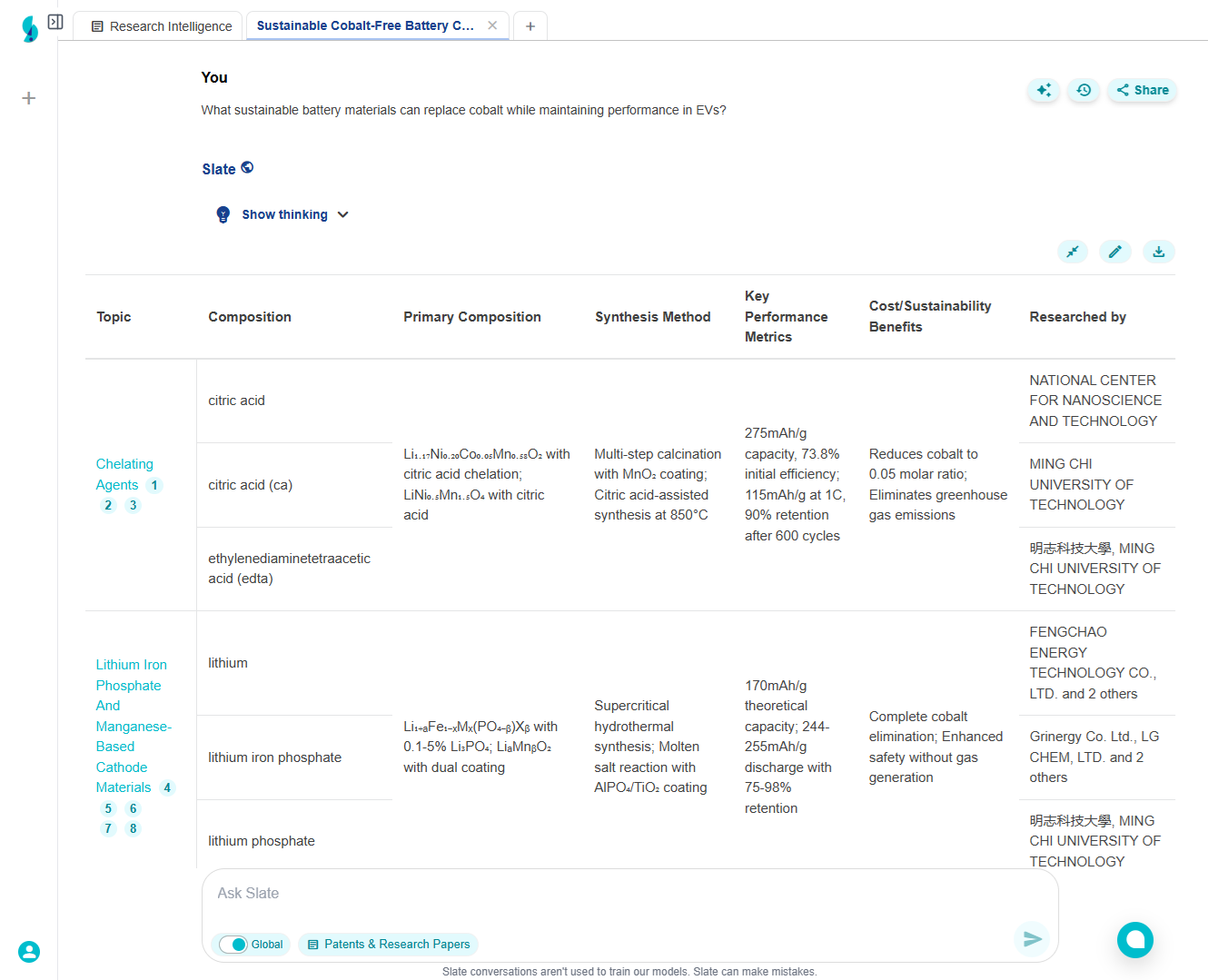Screen dimensions: 1208x980
Task: Open citation reference number 4
Action: click(167, 787)
